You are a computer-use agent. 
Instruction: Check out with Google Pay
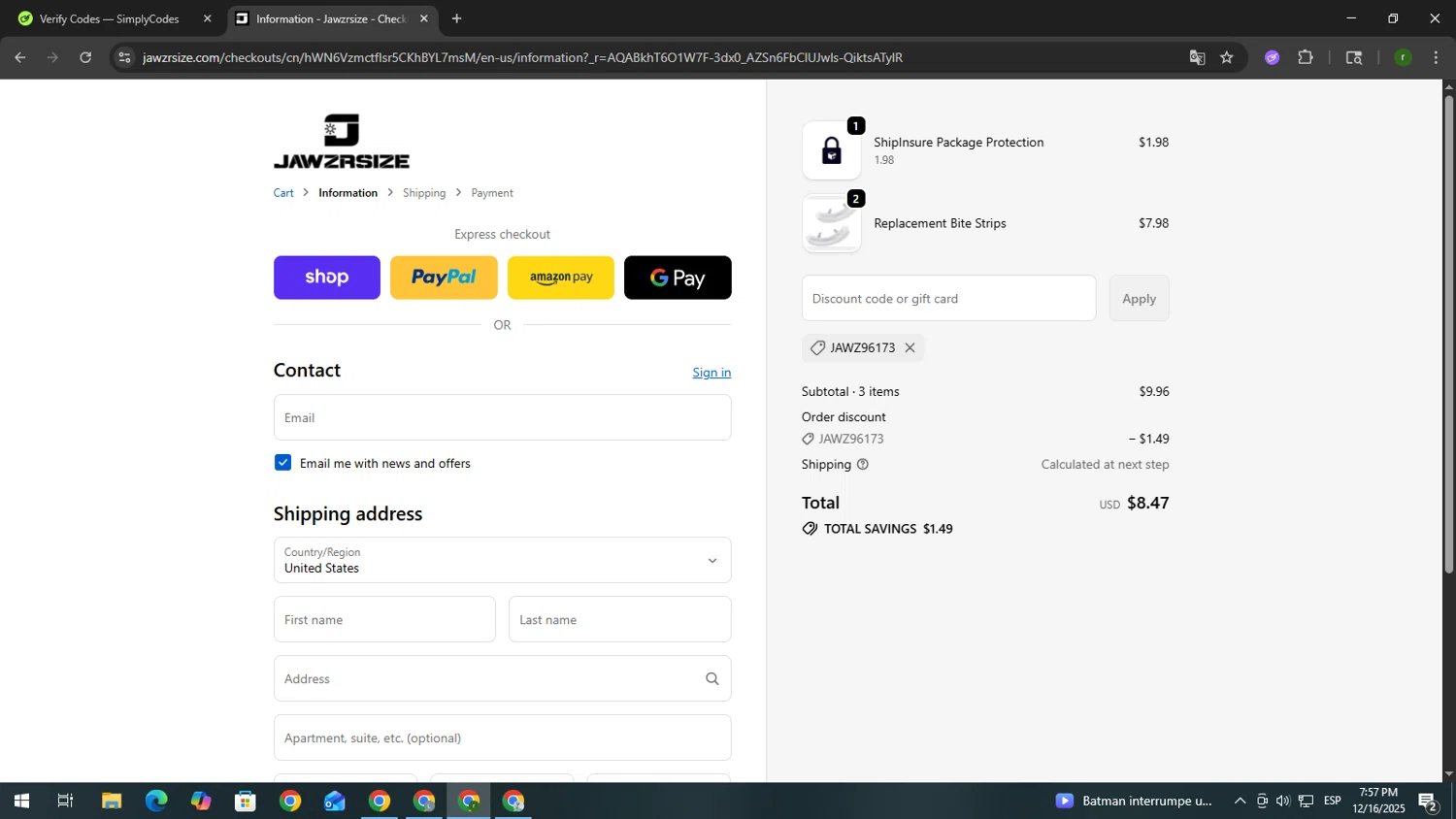678,278
